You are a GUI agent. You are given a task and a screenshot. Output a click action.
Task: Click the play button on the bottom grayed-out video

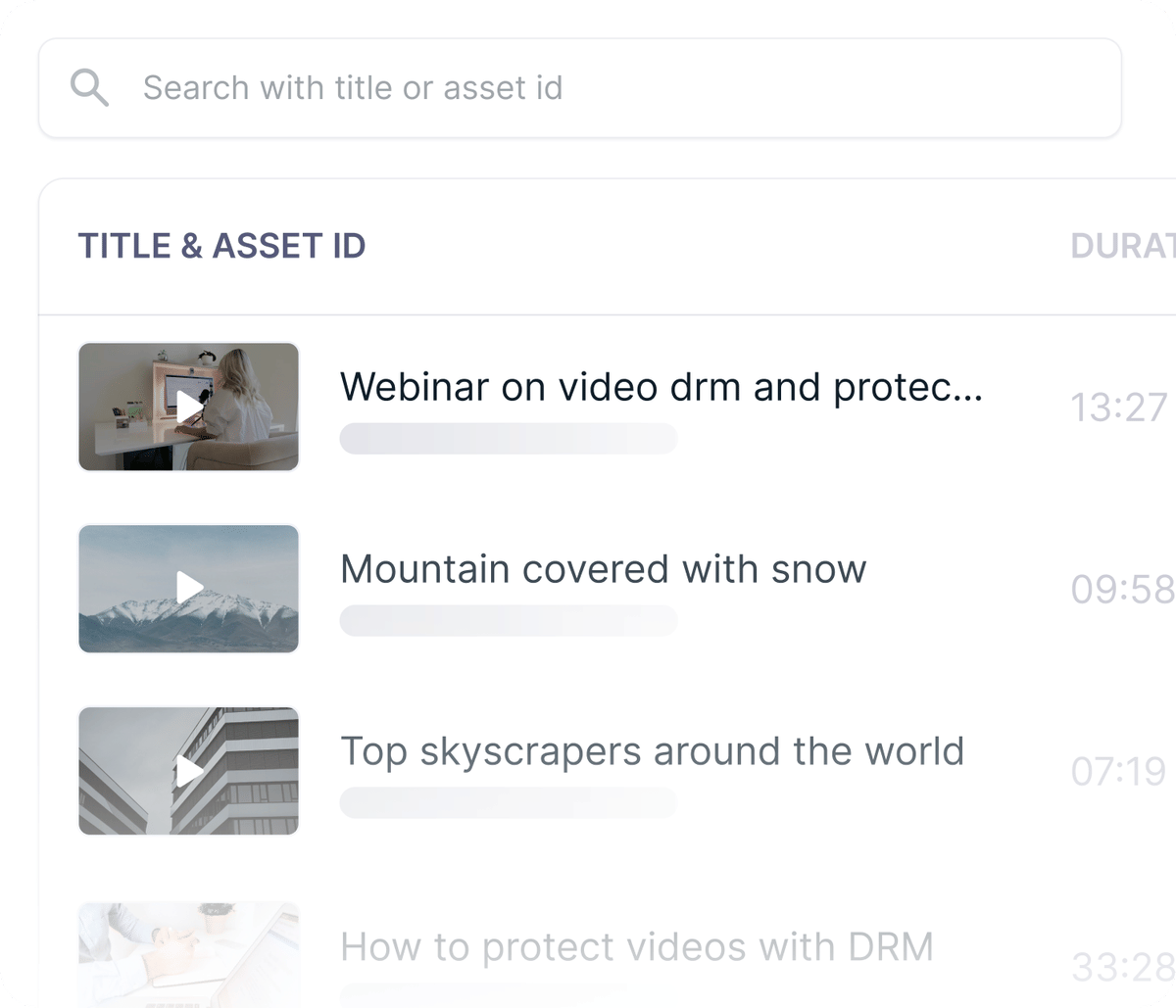188,955
